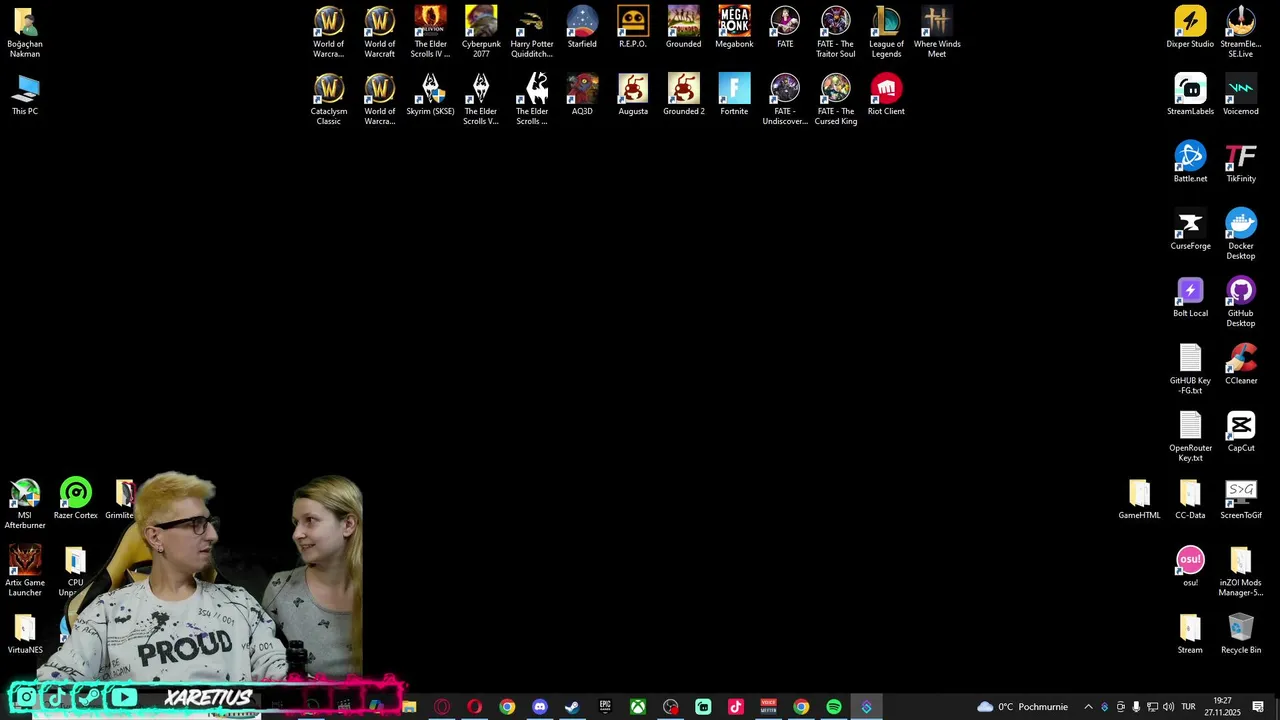Open the VirtuaNES folder icon
The width and height of the screenshot is (1280, 720).
click(25, 632)
